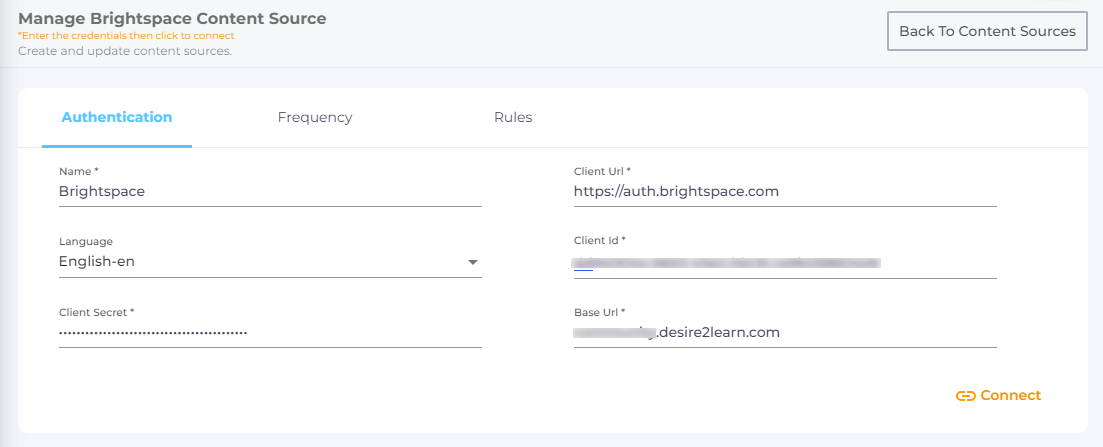This screenshot has height=447, width=1103.
Task: Click the chain-link icon beside Connect
Action: [965, 396]
